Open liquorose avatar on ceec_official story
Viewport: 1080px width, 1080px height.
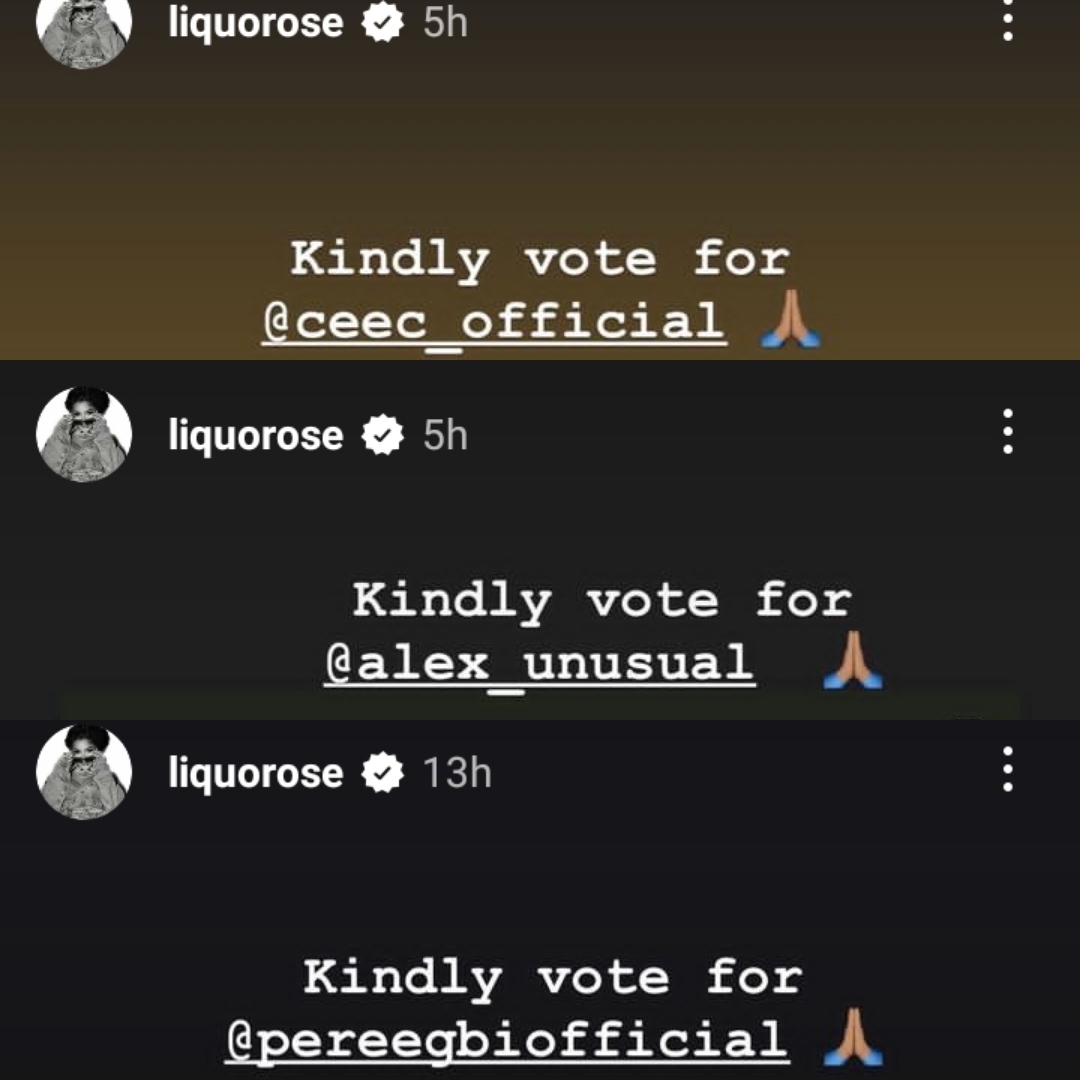pyautogui.click(x=84, y=28)
